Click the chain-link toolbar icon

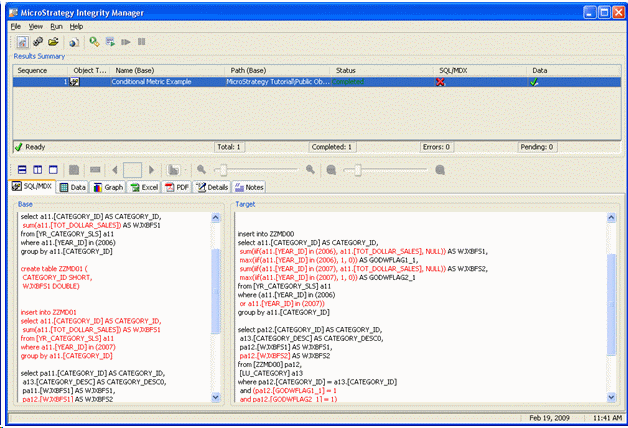[x=38, y=42]
